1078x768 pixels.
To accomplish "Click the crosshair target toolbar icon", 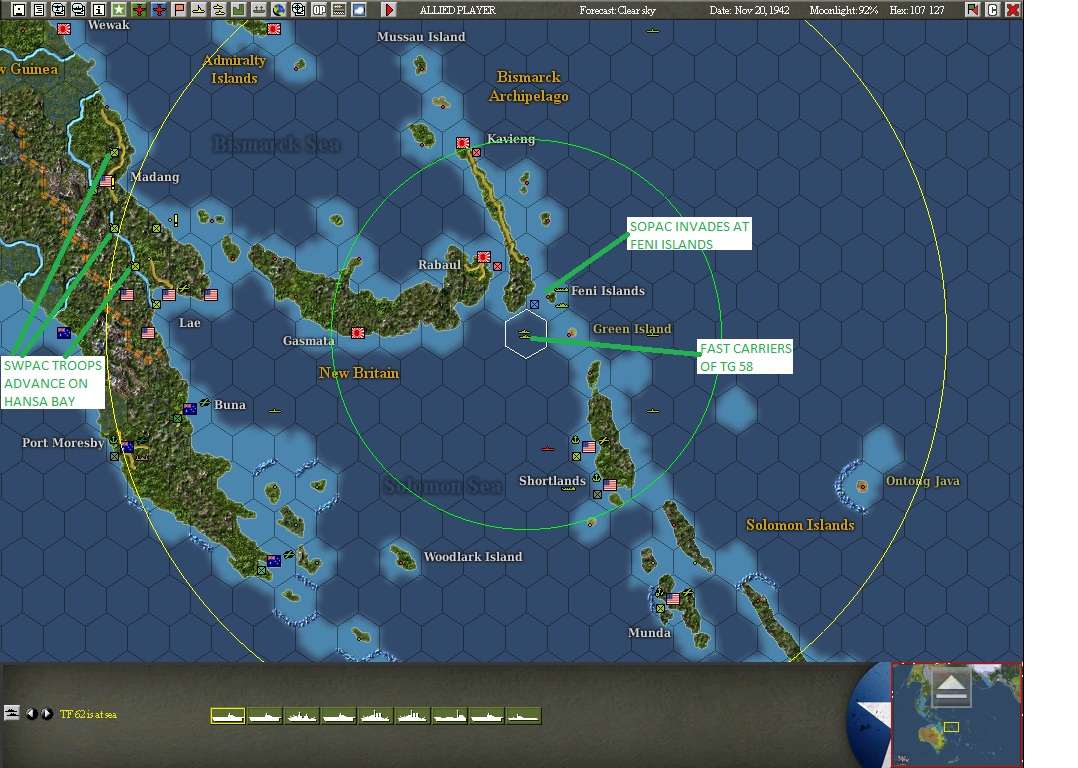I will [x=298, y=10].
